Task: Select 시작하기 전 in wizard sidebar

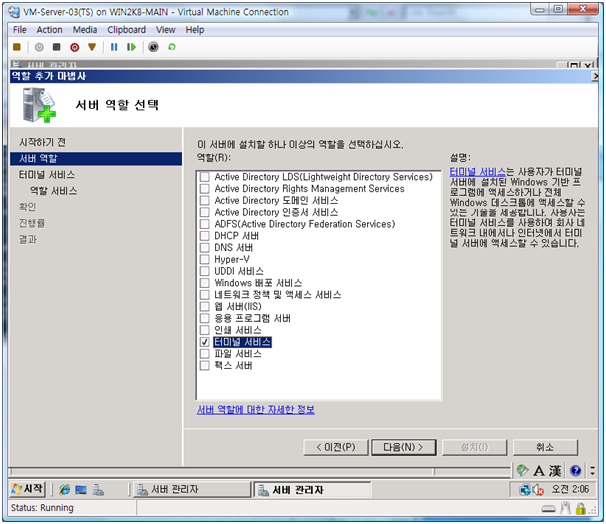Action: point(43,142)
